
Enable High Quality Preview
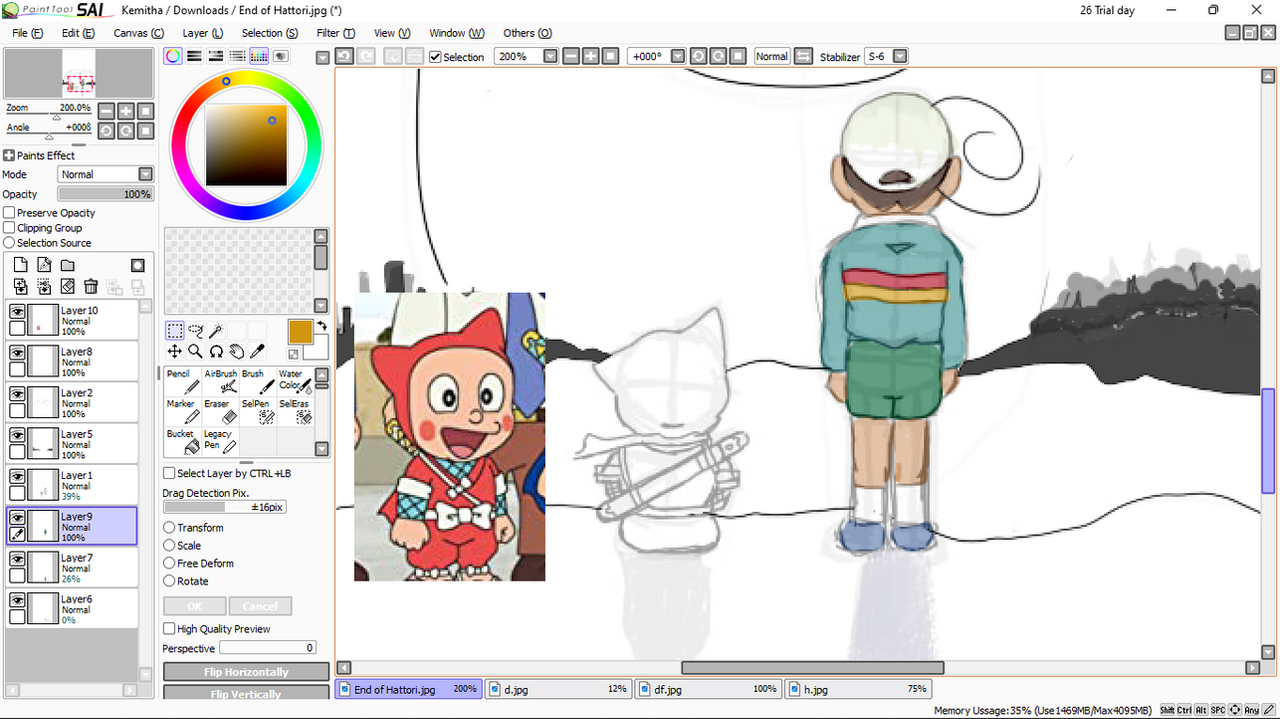(169, 629)
